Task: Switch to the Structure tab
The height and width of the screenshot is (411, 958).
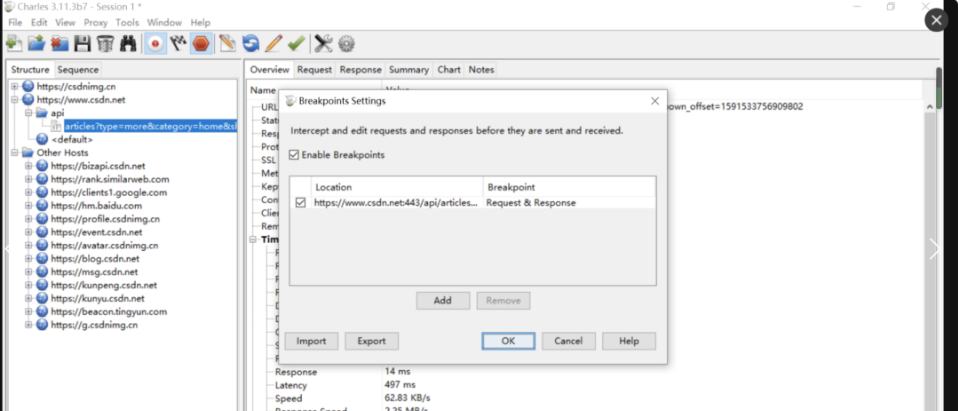Action: click(x=30, y=70)
